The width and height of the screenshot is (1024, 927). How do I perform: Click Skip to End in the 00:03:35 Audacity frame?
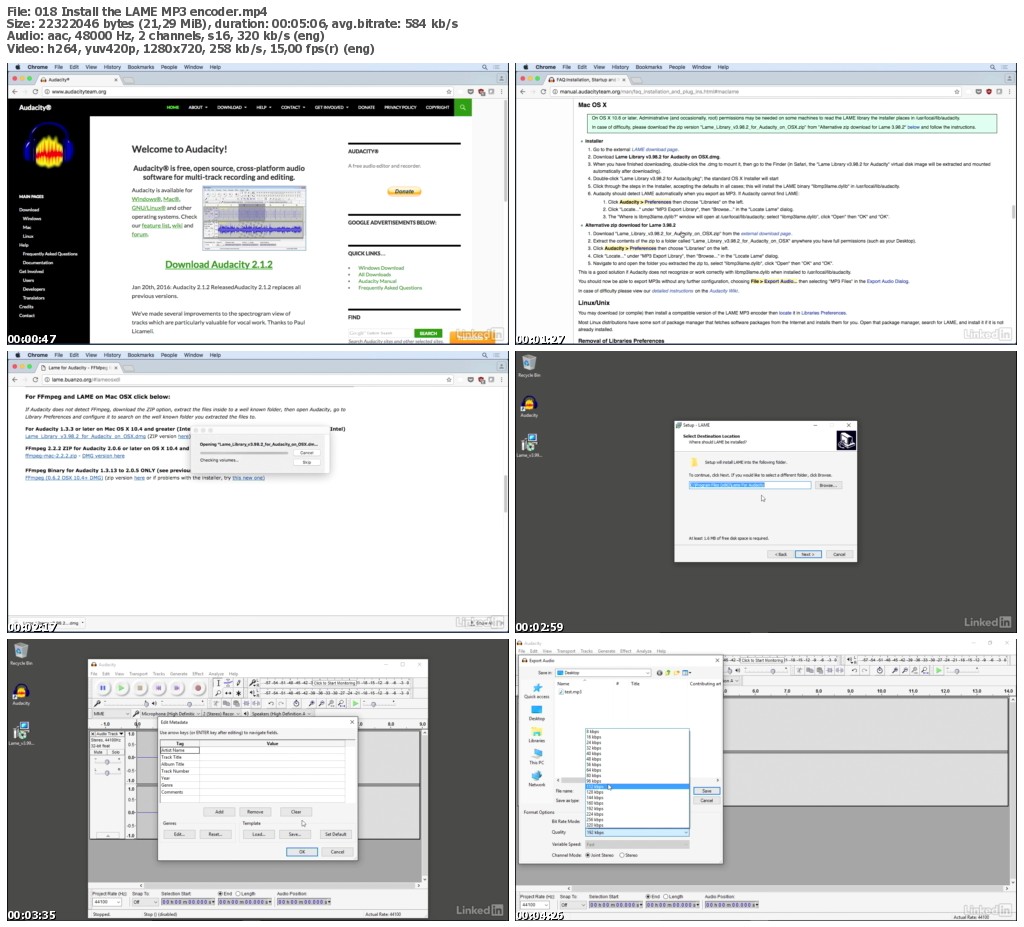pos(176,688)
